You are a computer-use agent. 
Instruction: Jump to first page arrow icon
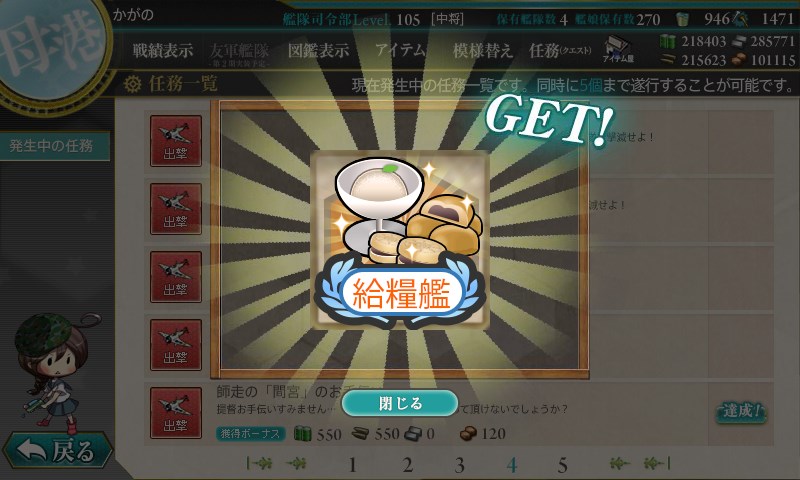pyautogui.click(x=259, y=463)
